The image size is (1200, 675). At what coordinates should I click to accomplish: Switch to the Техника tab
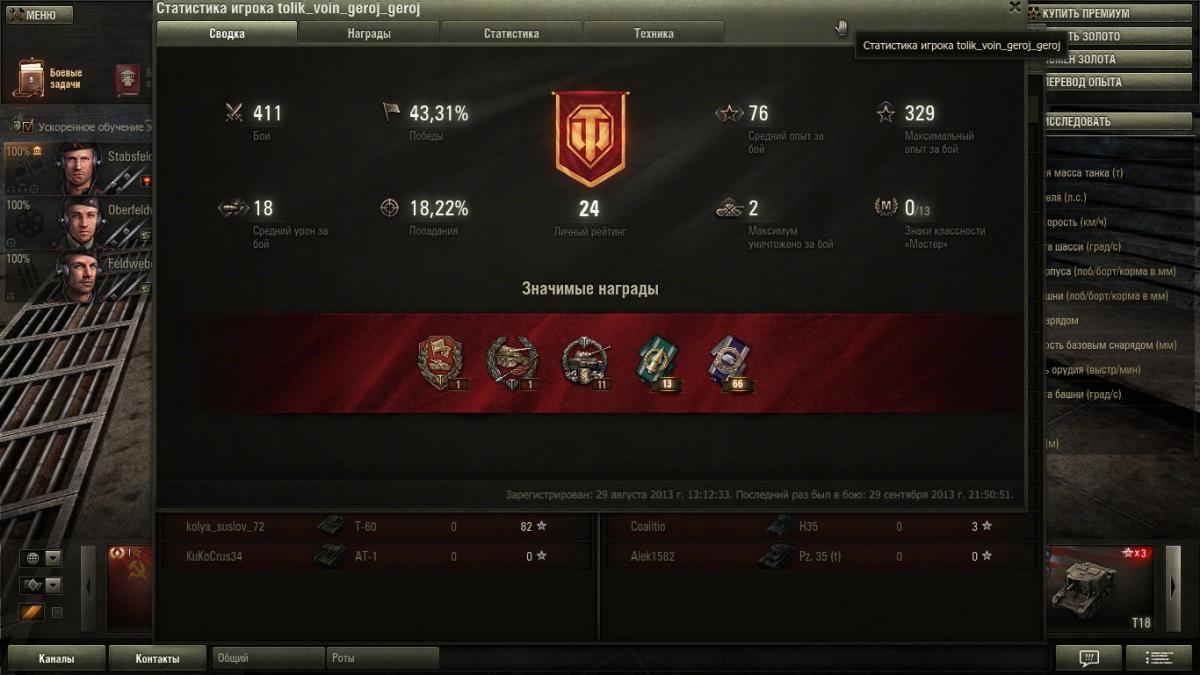coord(653,33)
